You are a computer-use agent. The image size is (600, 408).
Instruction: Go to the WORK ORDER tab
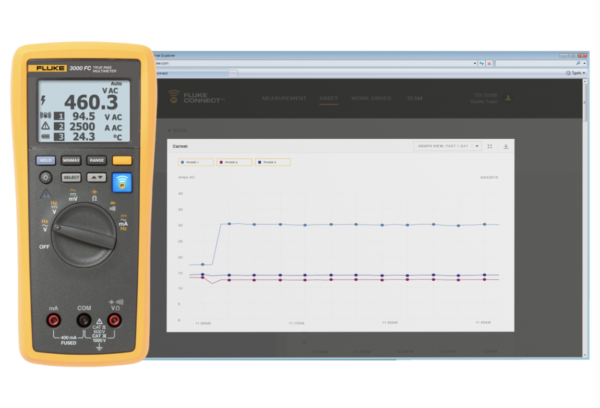point(371,98)
